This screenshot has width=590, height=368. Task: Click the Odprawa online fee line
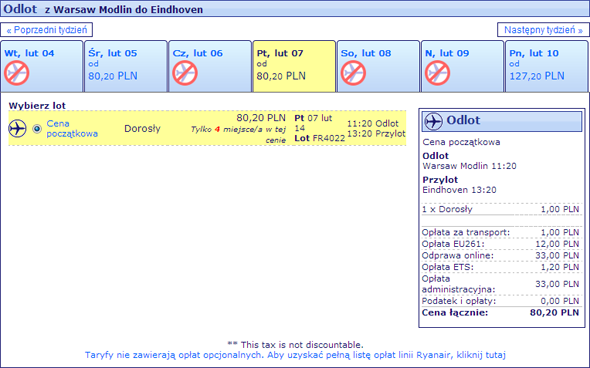[500, 255]
